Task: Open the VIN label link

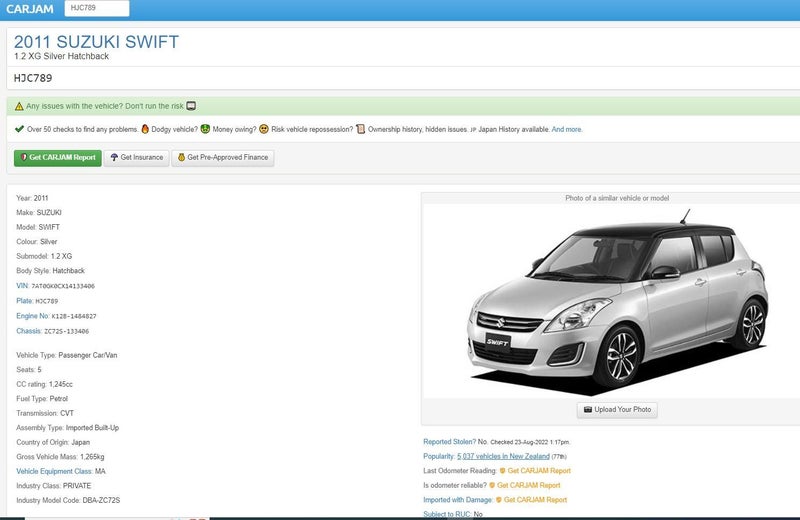Action: point(22,285)
